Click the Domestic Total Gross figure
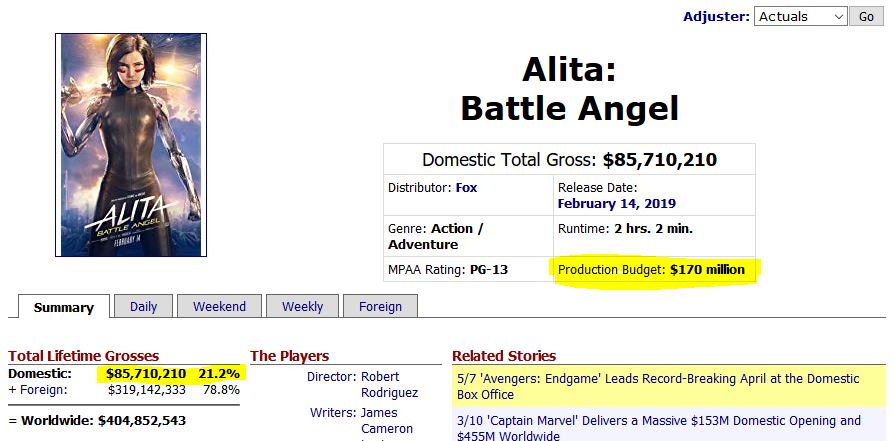 point(660,160)
